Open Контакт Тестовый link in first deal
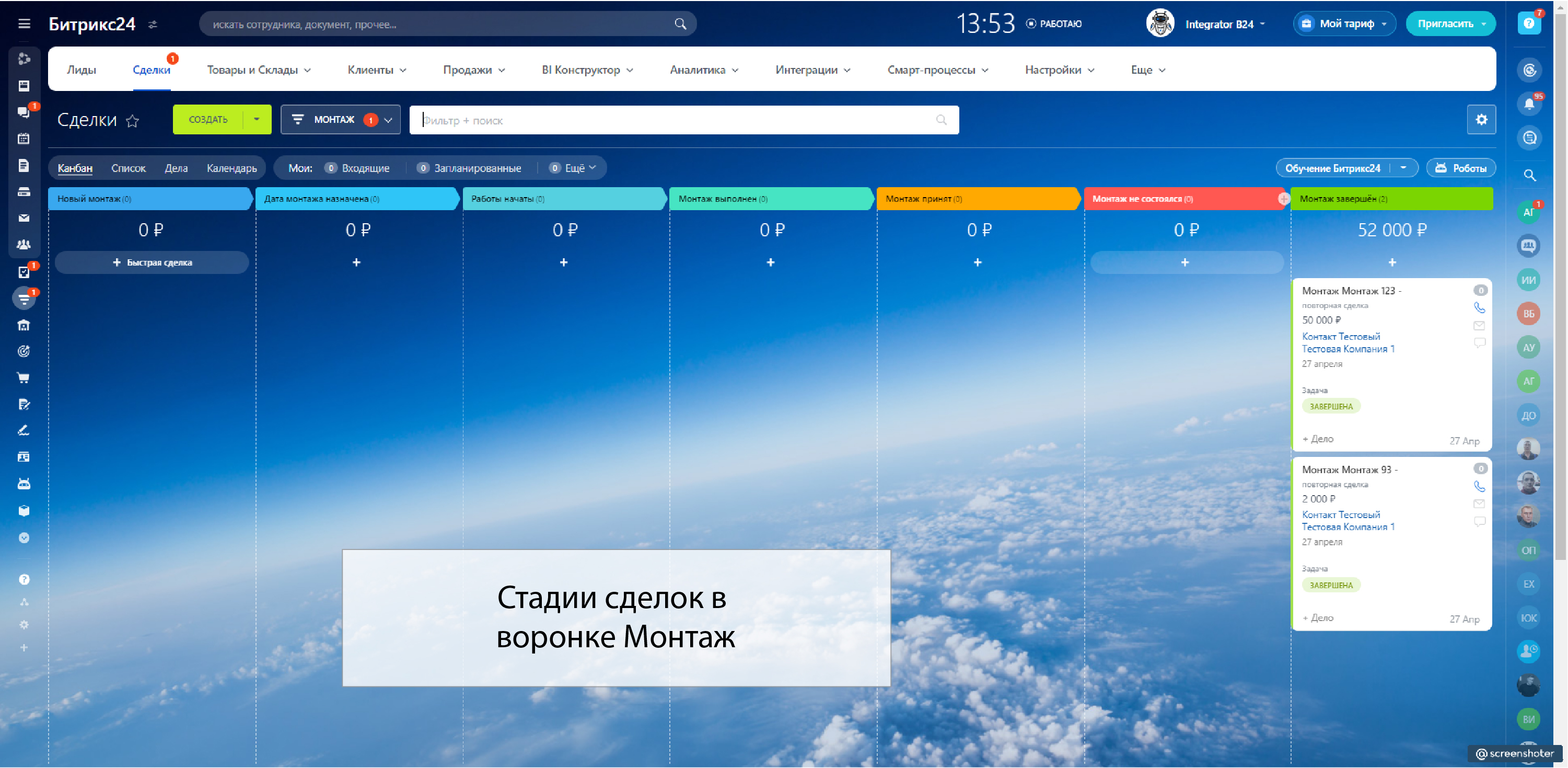The height and width of the screenshot is (768, 1568). click(1340, 336)
